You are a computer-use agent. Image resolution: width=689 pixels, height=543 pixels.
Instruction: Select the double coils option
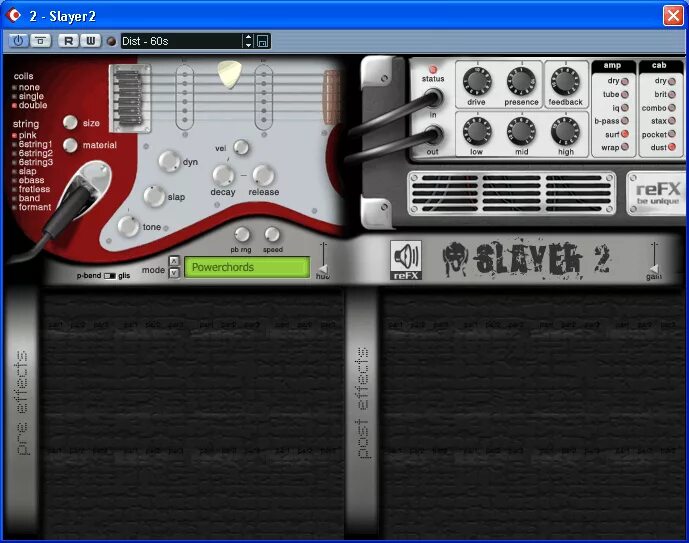[x=30, y=105]
